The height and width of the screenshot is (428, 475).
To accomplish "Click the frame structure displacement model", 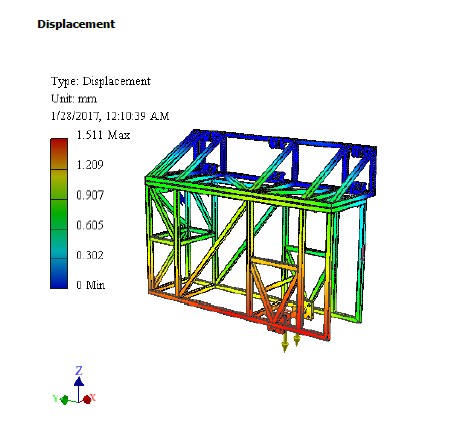I will [261, 235].
